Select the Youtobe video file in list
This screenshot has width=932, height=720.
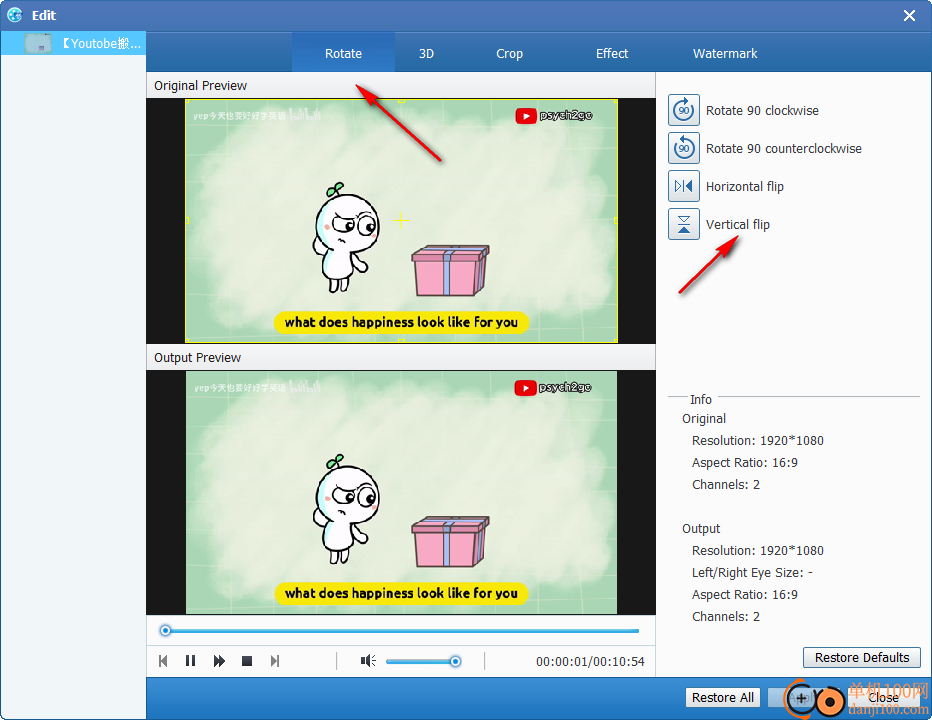click(73, 43)
